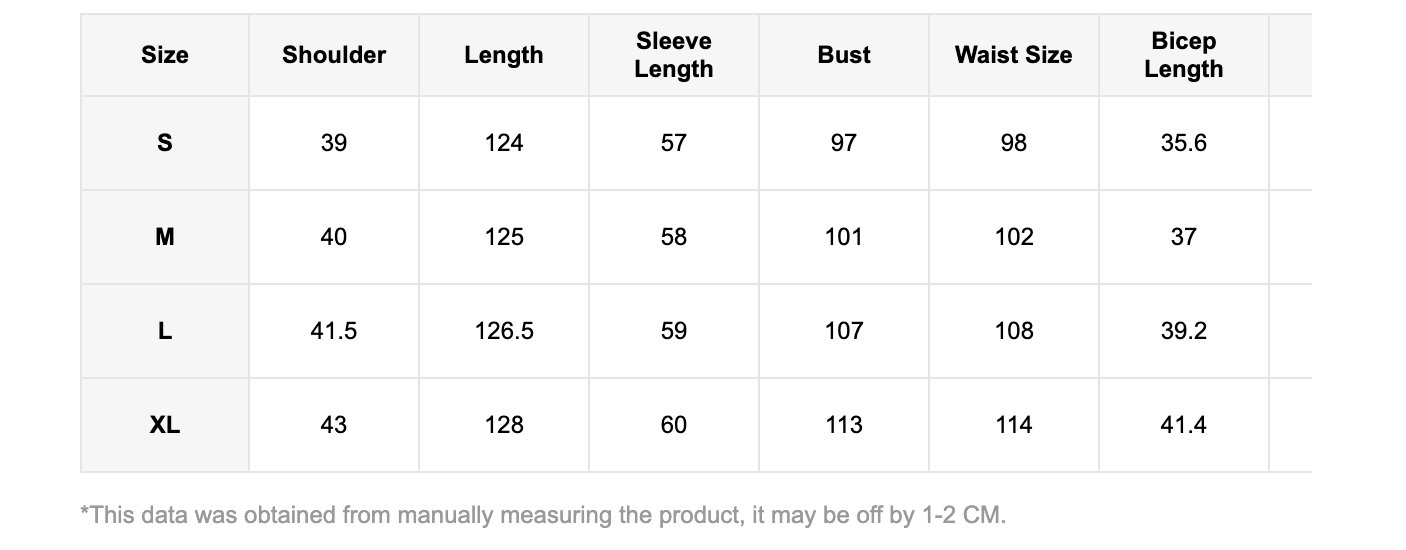Select the 113 bust value for XL
Screen dimensions: 1406x550
(844, 425)
